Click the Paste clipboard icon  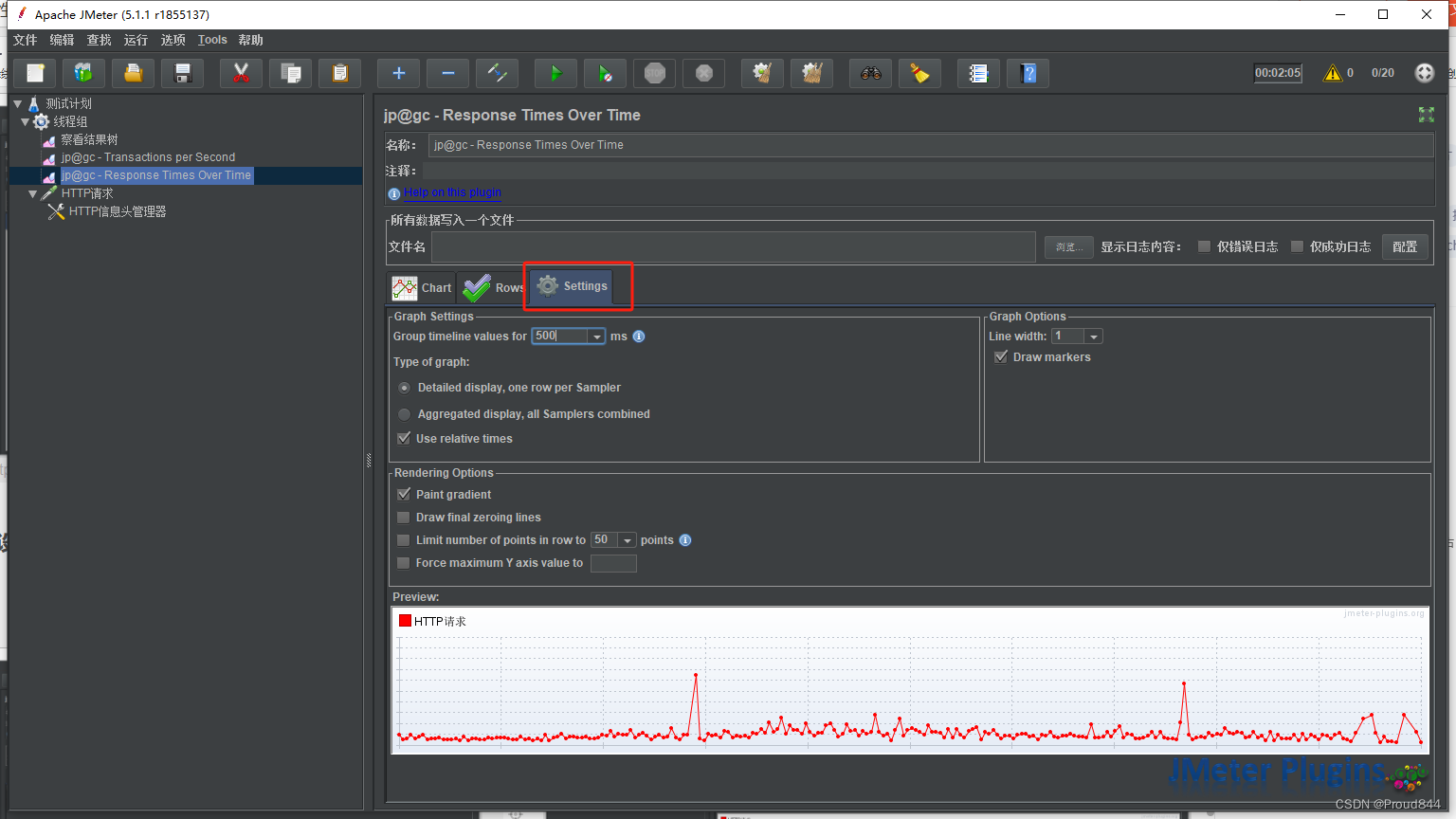(340, 73)
